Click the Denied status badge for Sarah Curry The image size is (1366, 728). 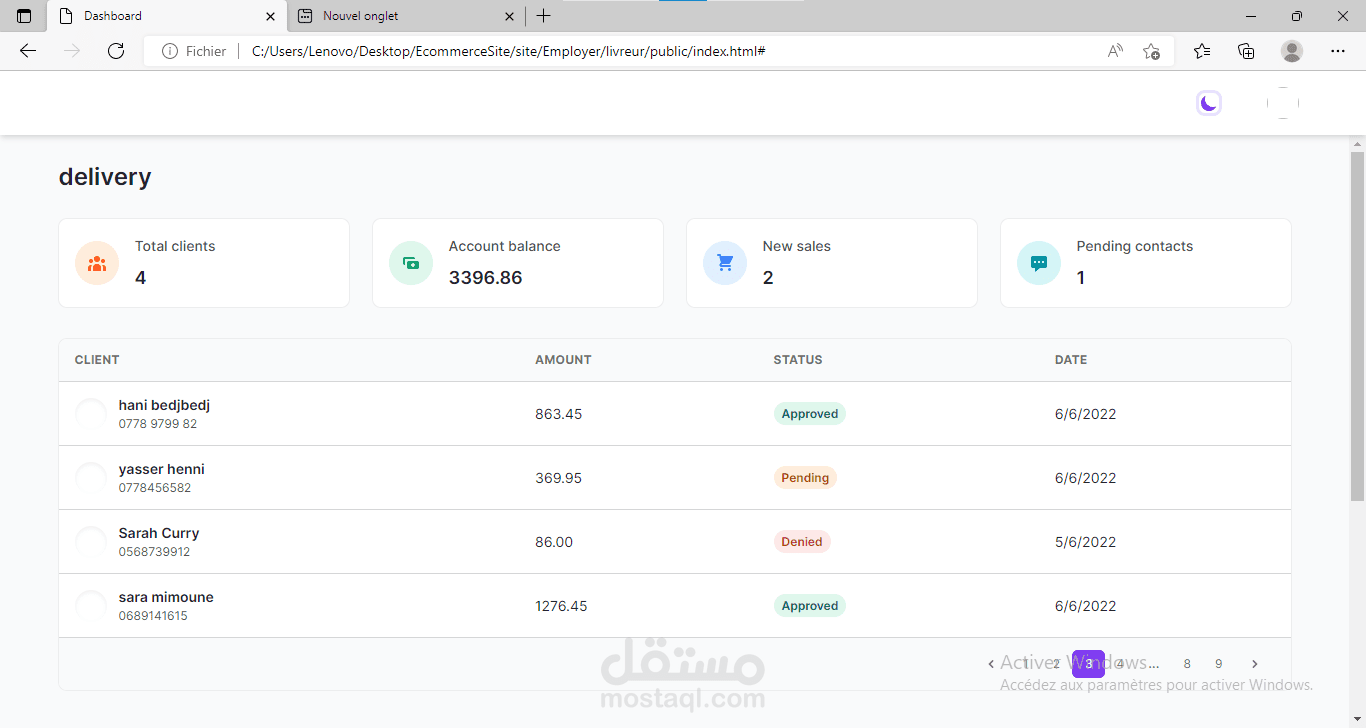click(802, 542)
